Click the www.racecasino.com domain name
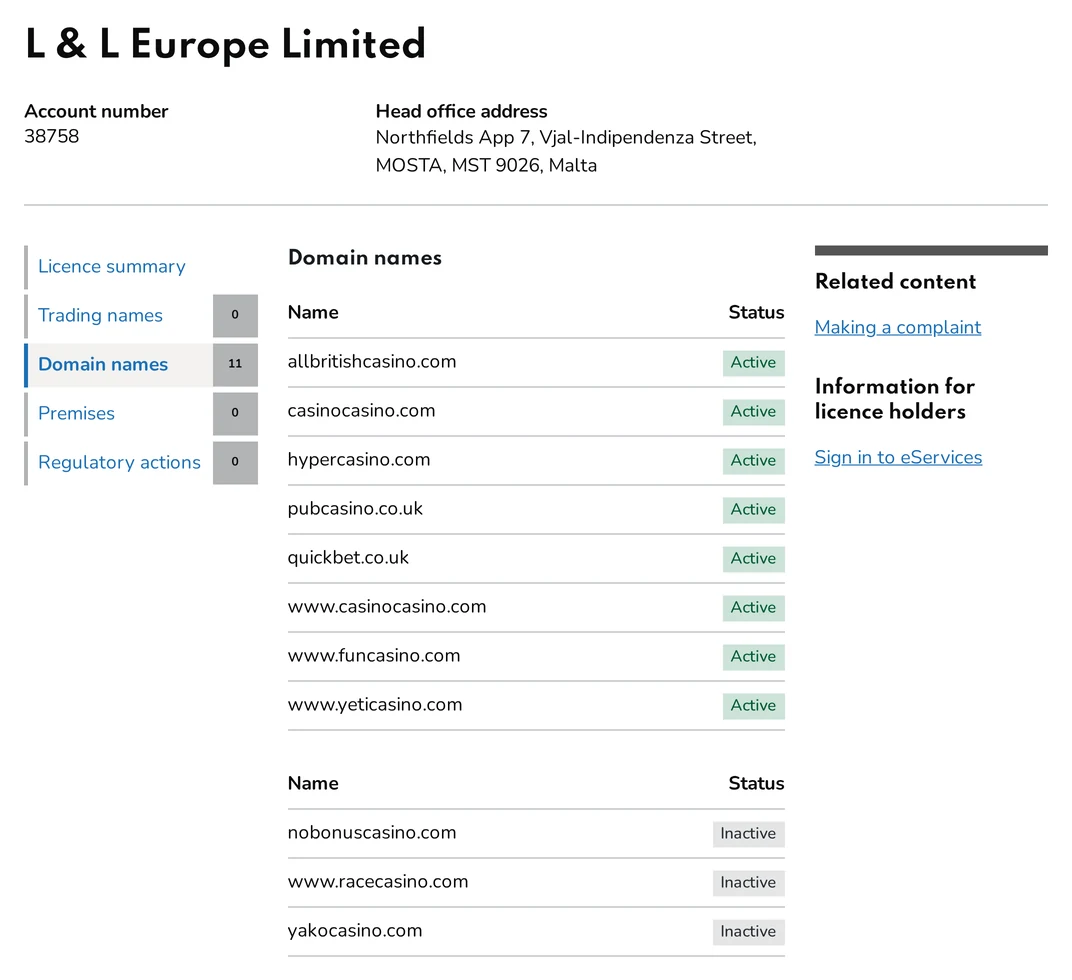 click(378, 882)
